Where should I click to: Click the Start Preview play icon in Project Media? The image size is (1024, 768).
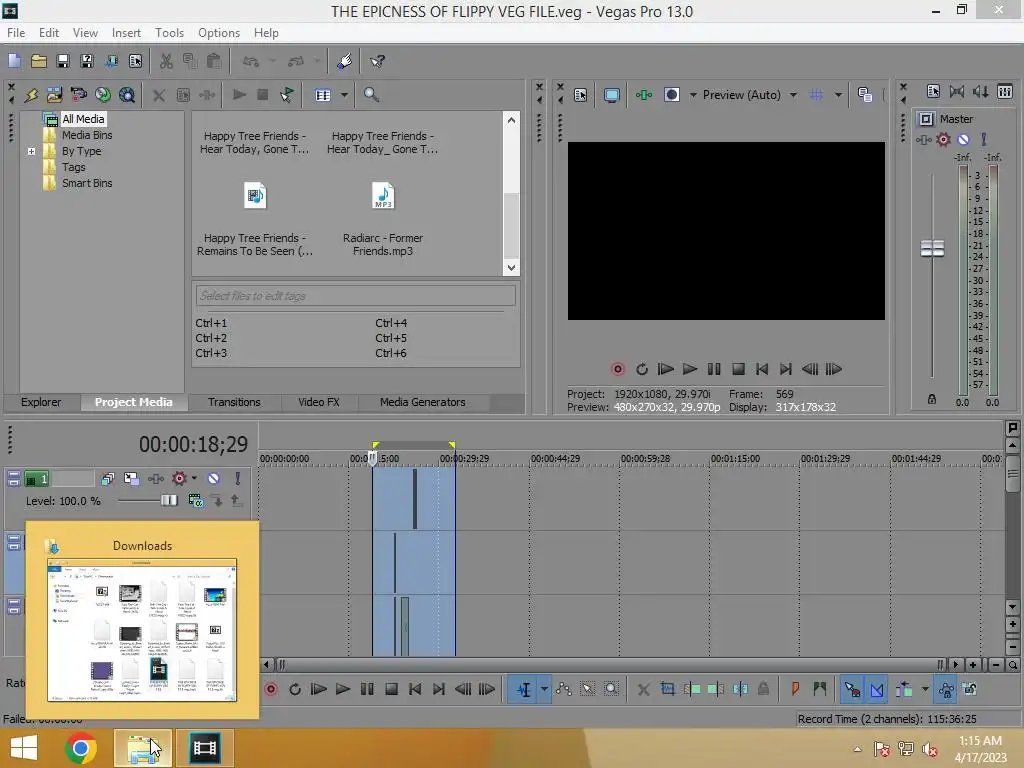pos(239,95)
